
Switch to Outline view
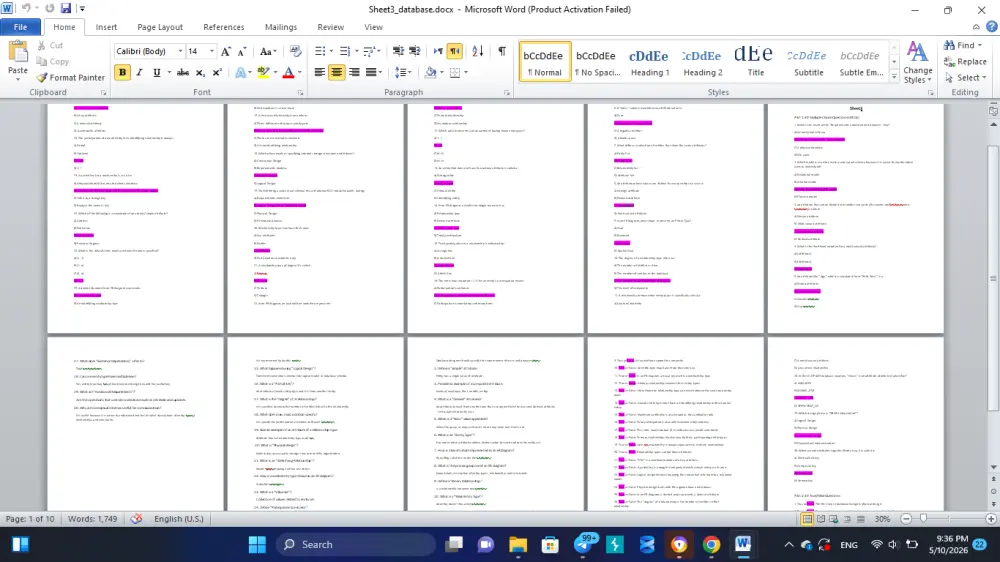847,519
